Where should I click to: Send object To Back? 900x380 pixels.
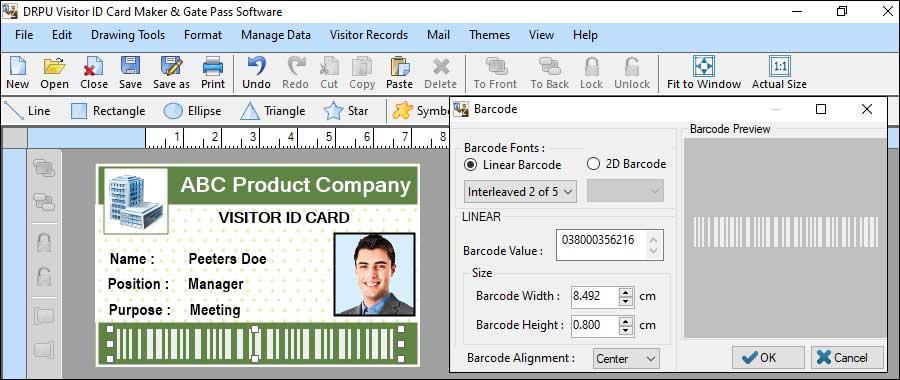pyautogui.click(x=549, y=72)
